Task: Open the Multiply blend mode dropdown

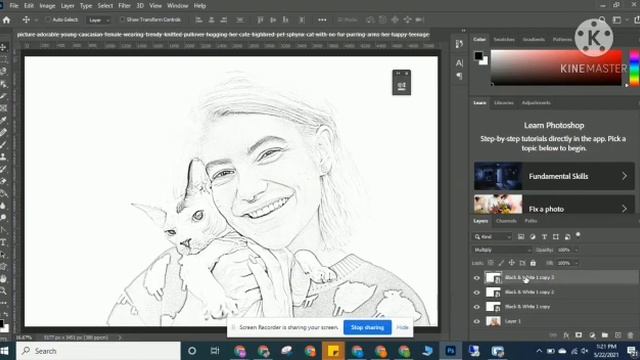Action: coord(502,250)
